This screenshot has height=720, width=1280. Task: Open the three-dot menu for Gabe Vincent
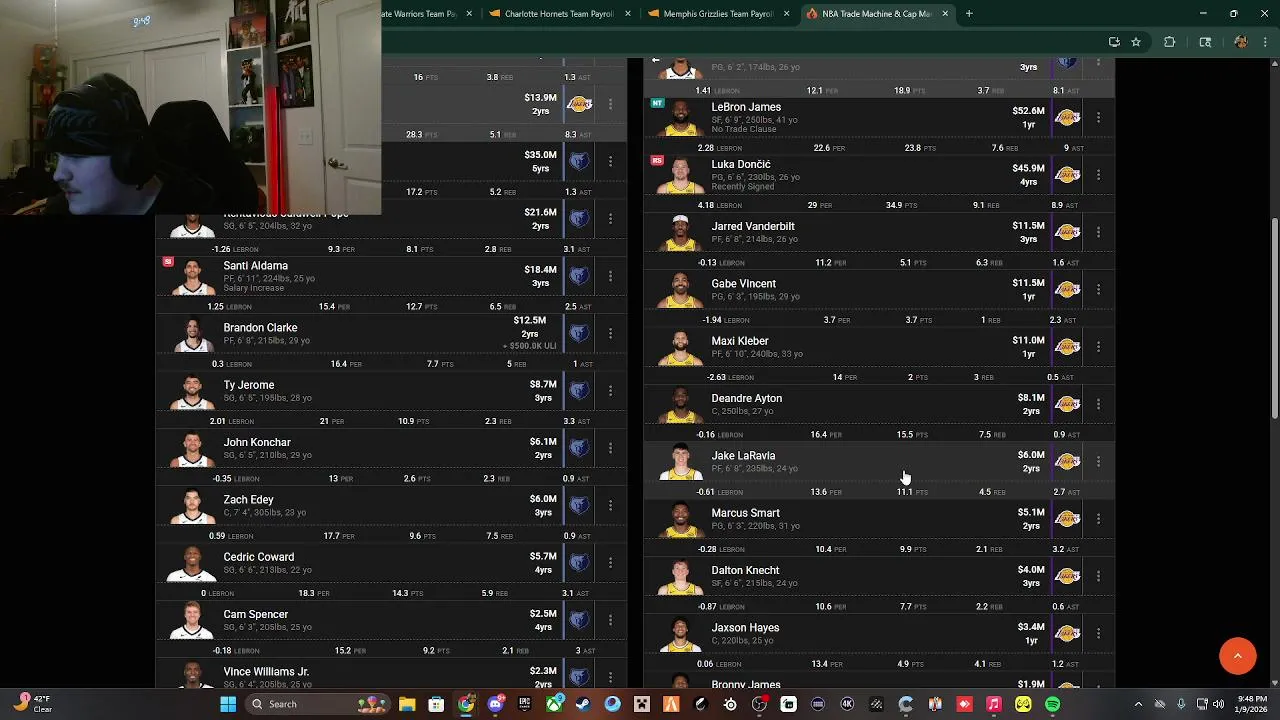coord(1098,290)
